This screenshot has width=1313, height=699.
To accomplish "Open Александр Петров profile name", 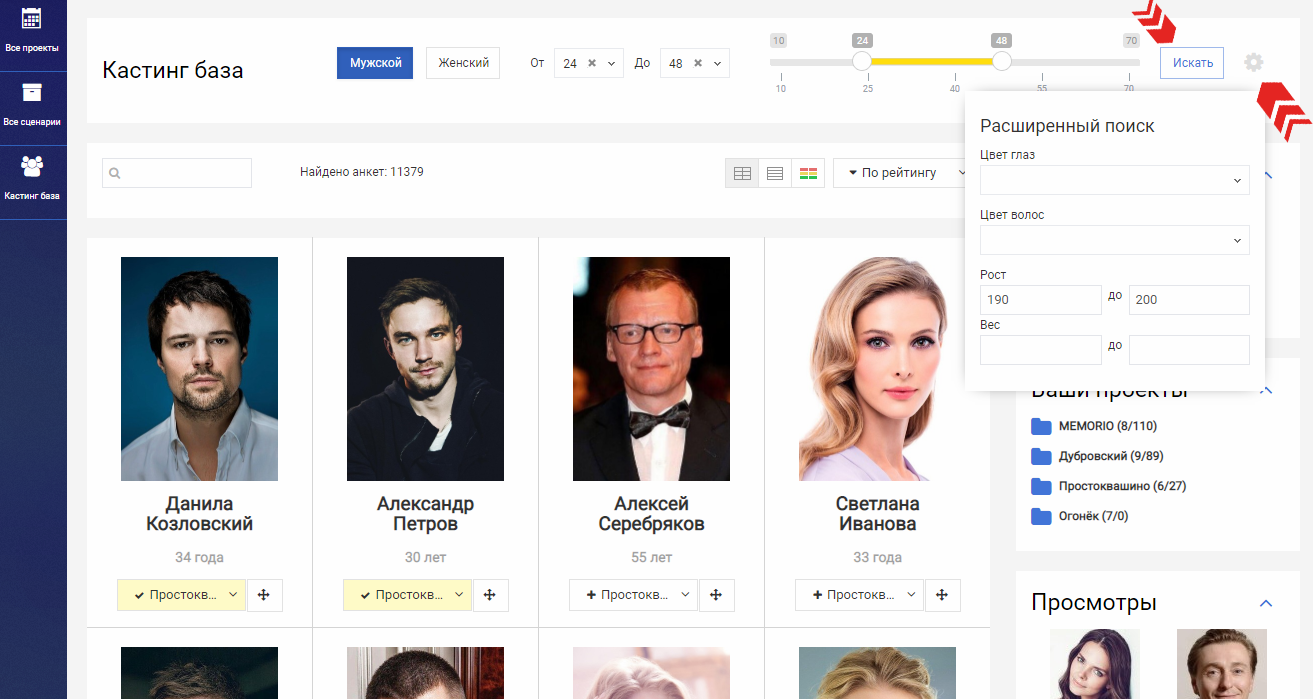I will [x=425, y=514].
